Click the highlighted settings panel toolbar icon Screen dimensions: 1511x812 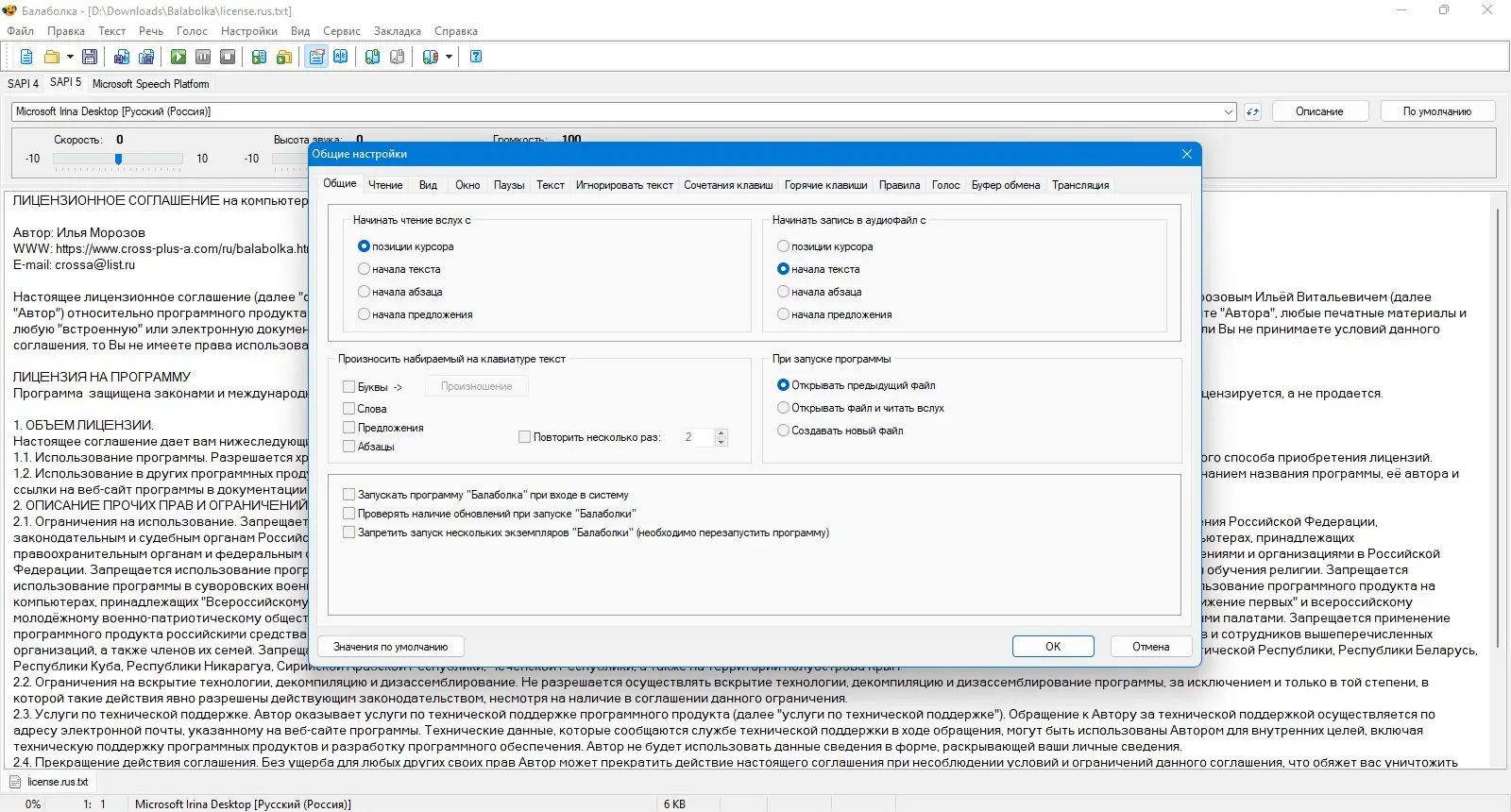[316, 57]
